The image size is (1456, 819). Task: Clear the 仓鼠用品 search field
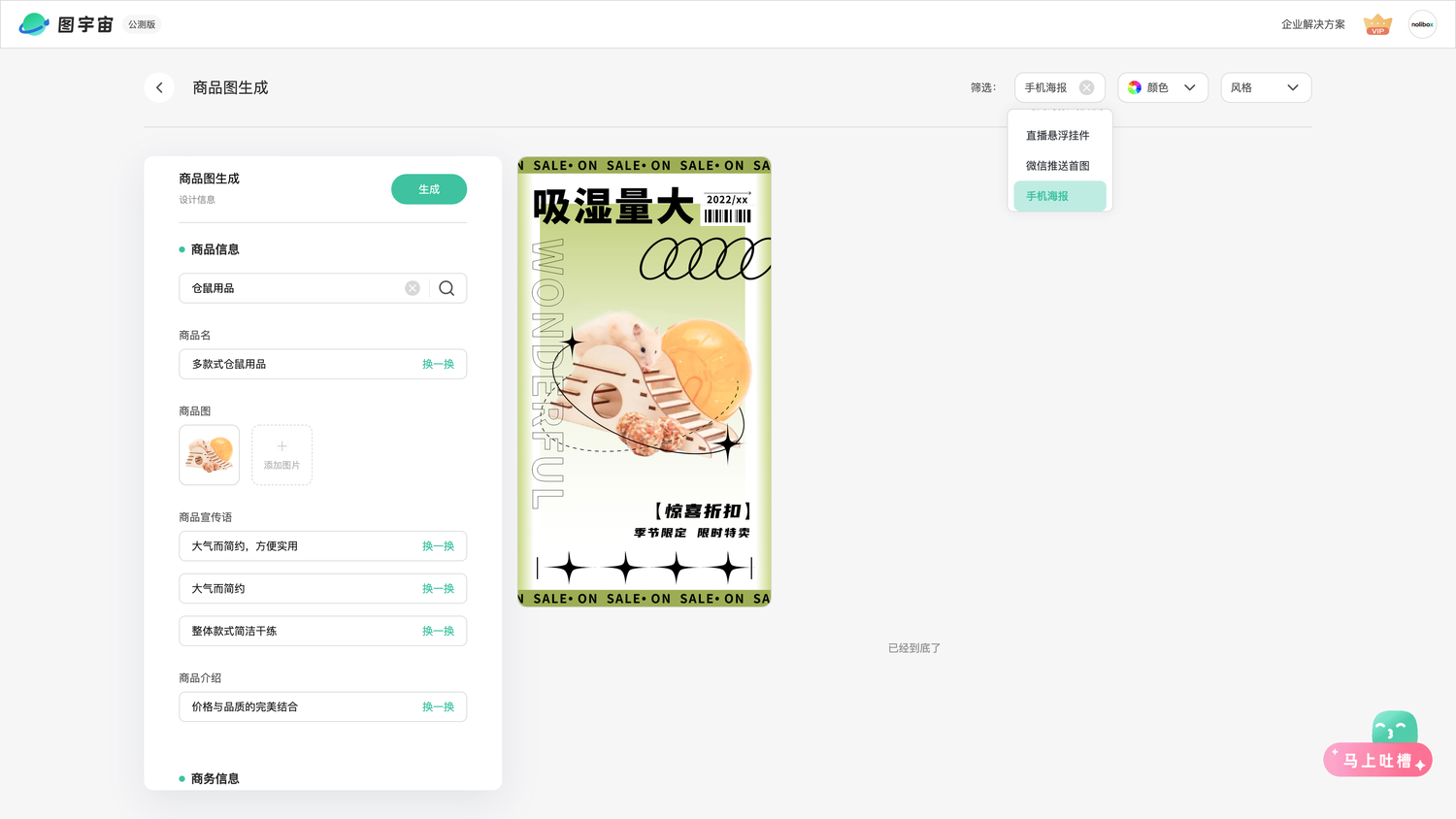pyautogui.click(x=413, y=288)
